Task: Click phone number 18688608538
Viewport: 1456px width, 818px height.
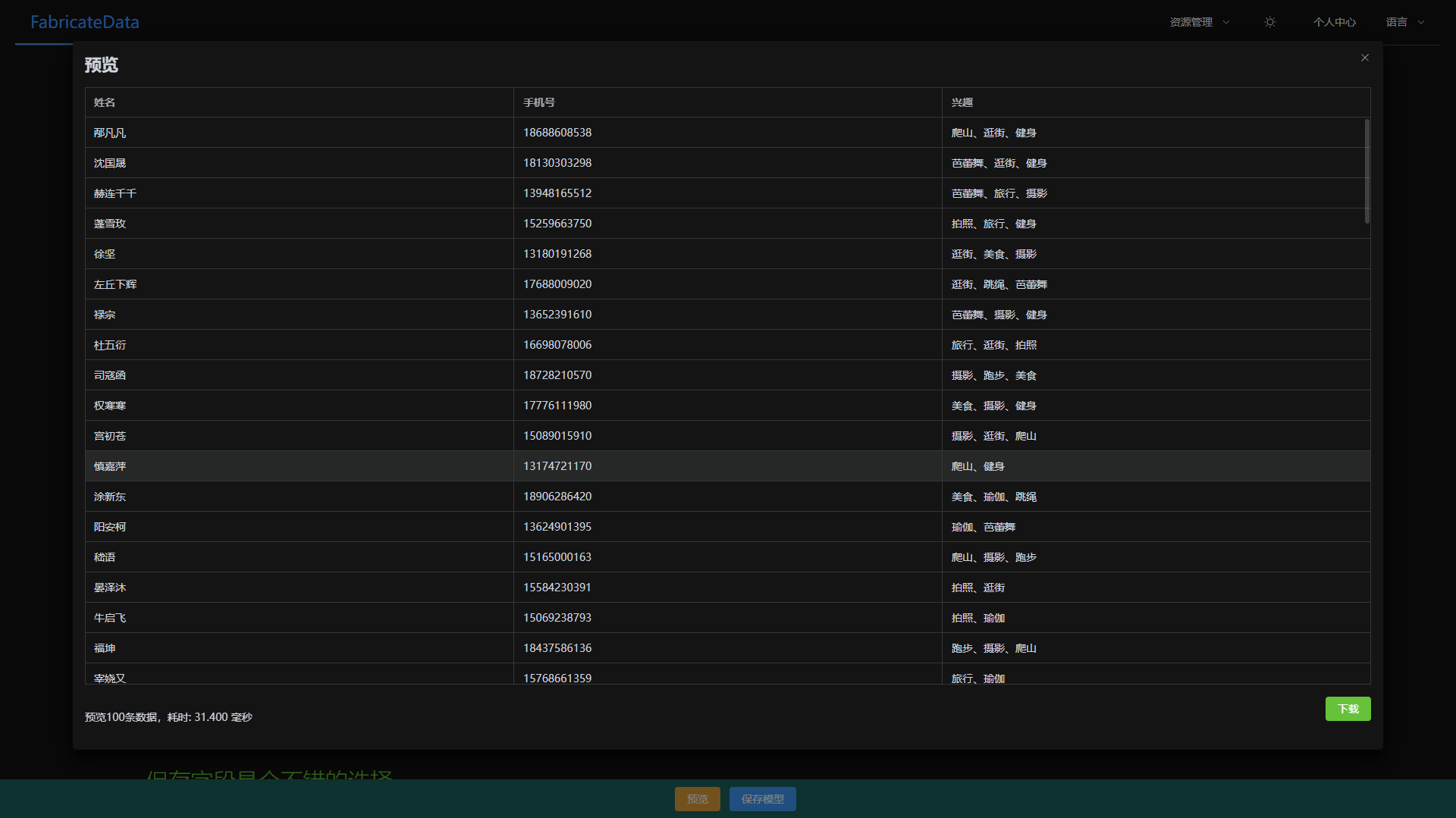Action: tap(557, 133)
